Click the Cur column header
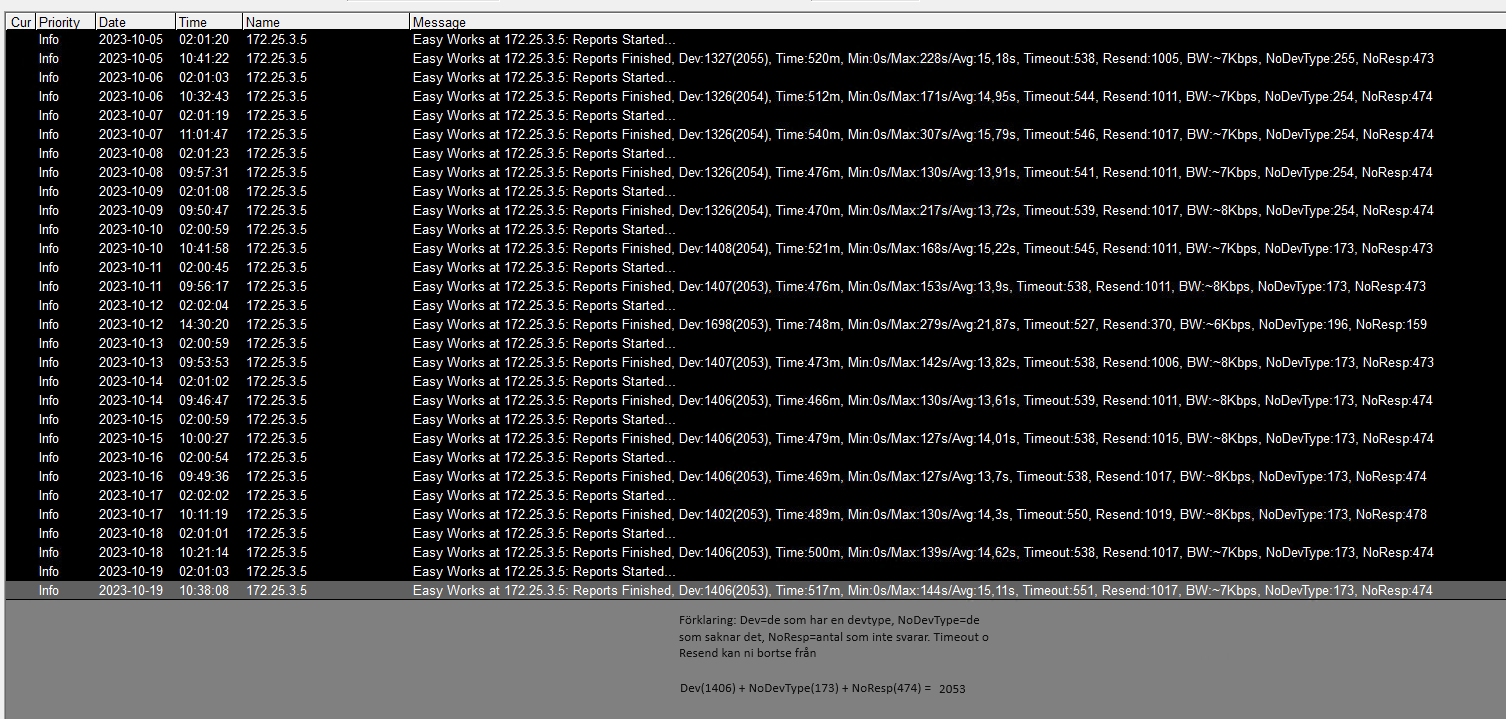Image resolution: width=1506 pixels, height=719 pixels. 21,22
